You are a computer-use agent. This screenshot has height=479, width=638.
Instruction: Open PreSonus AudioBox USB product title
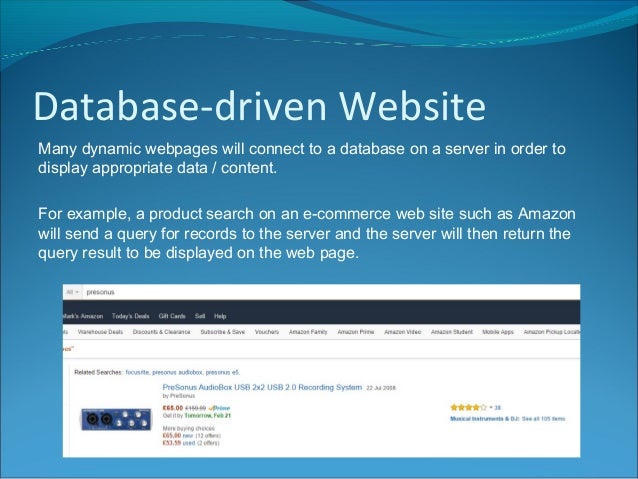pyautogui.click(x=262, y=387)
